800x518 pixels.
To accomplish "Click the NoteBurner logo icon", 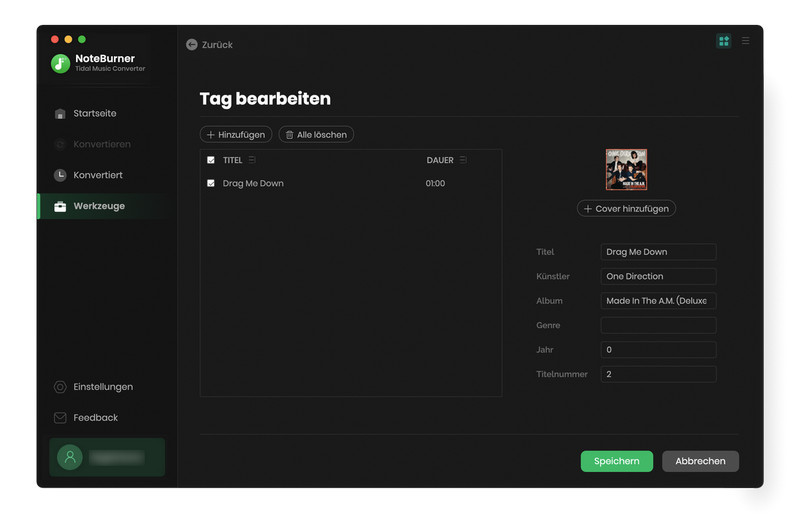I will (60, 63).
